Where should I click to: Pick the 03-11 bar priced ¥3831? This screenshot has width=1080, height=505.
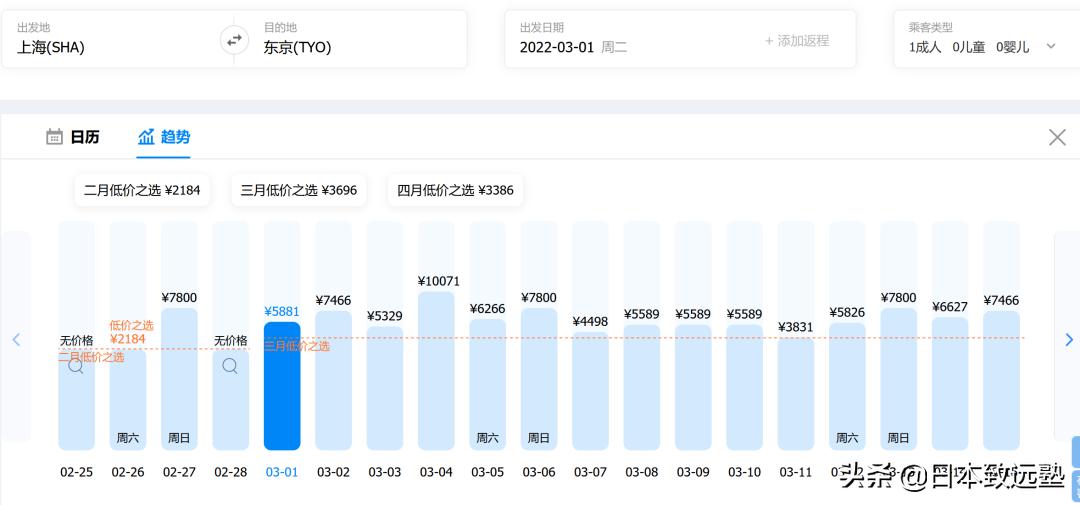coord(796,390)
